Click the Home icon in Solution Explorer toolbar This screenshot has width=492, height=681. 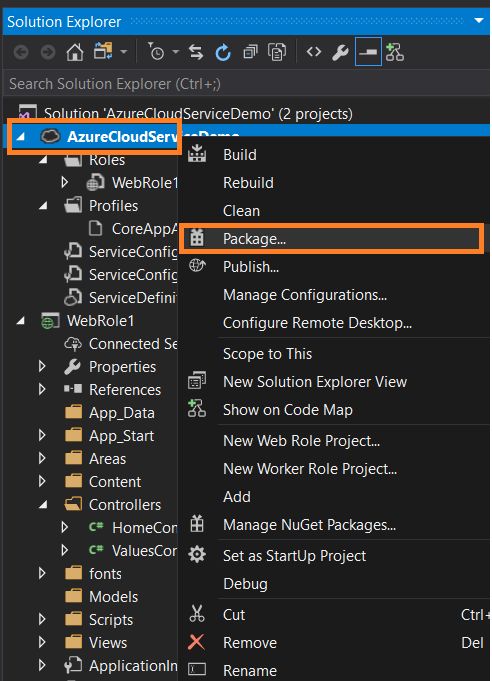75,53
